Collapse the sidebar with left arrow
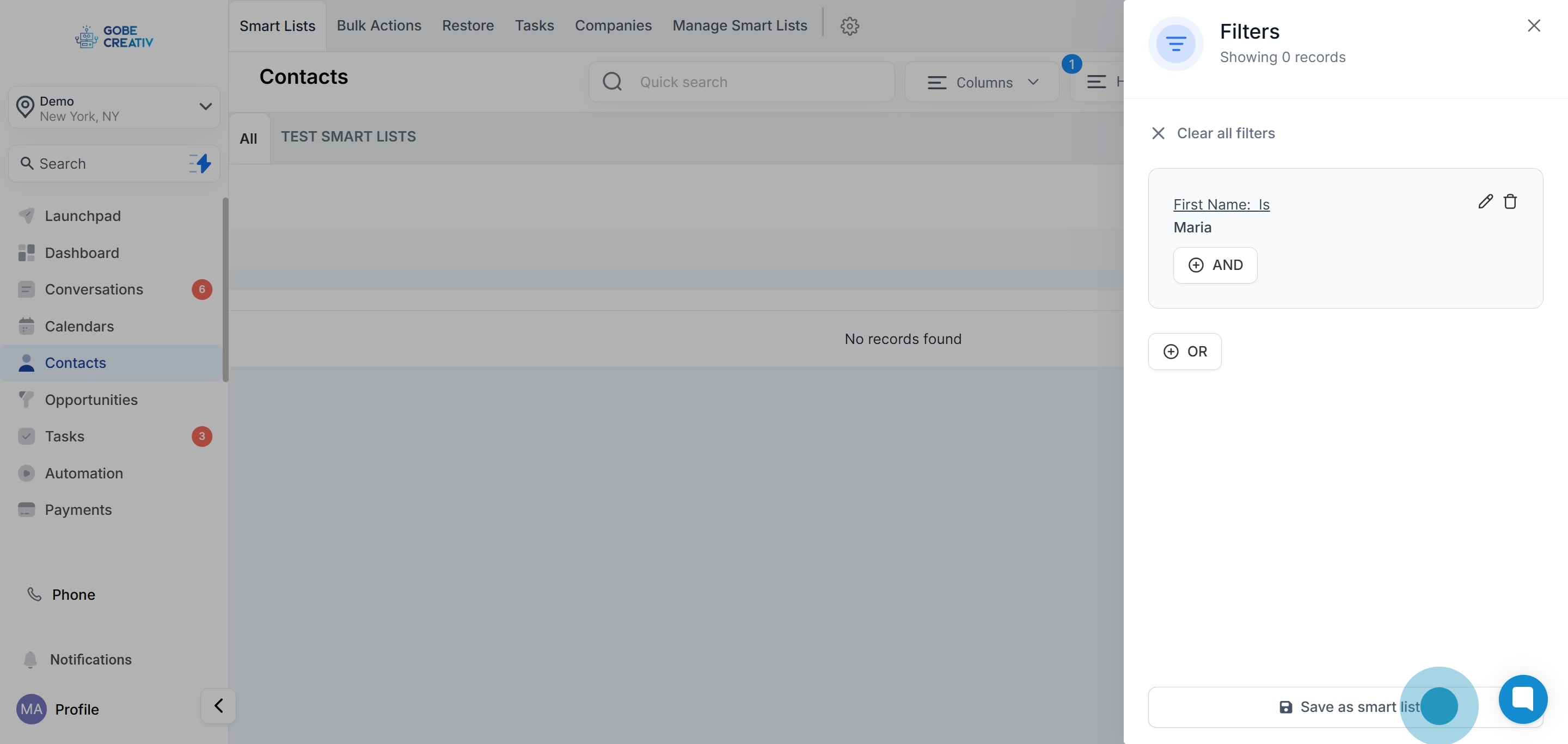This screenshot has width=1568, height=744. [218, 706]
